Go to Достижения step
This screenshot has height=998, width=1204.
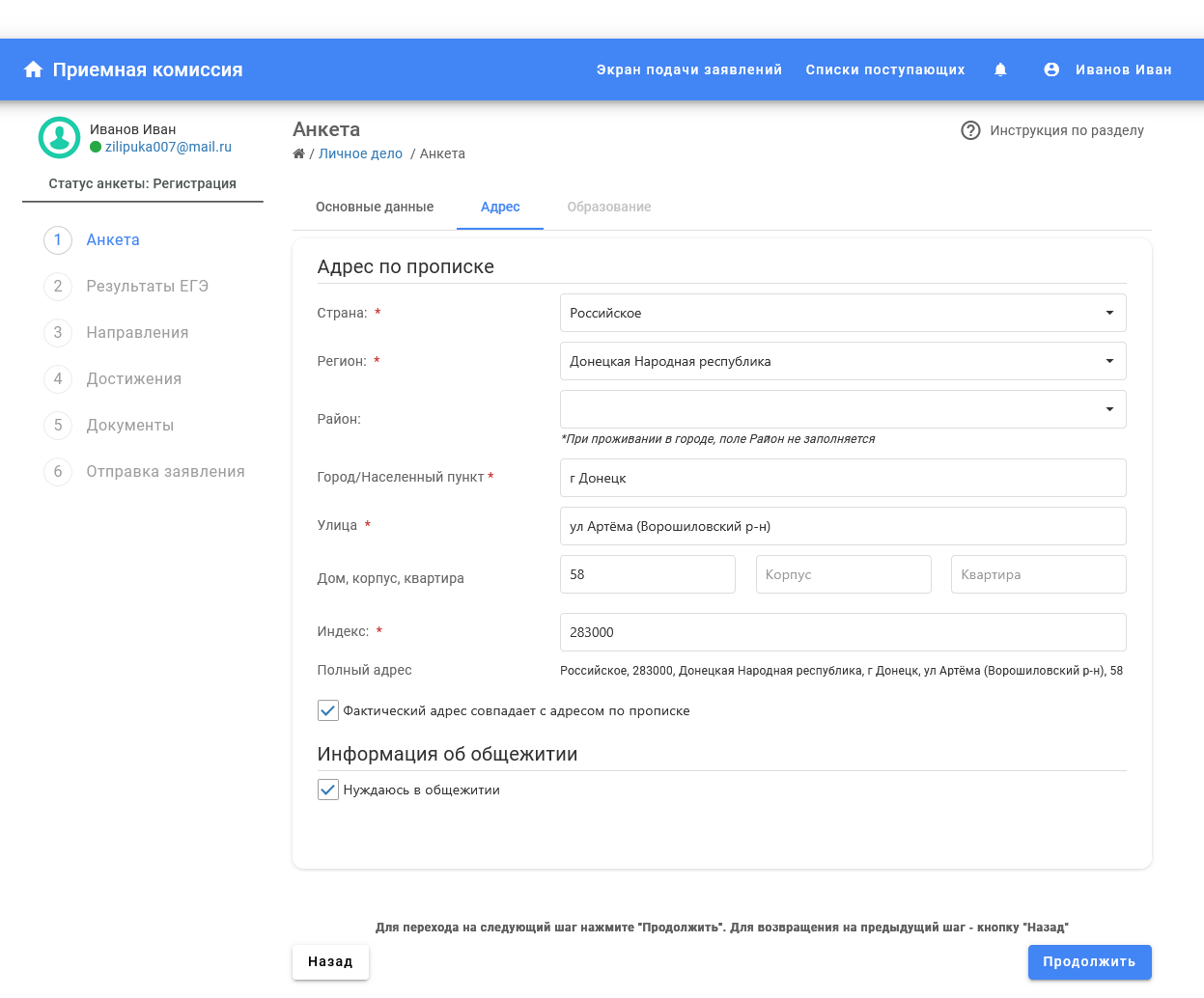tap(133, 379)
